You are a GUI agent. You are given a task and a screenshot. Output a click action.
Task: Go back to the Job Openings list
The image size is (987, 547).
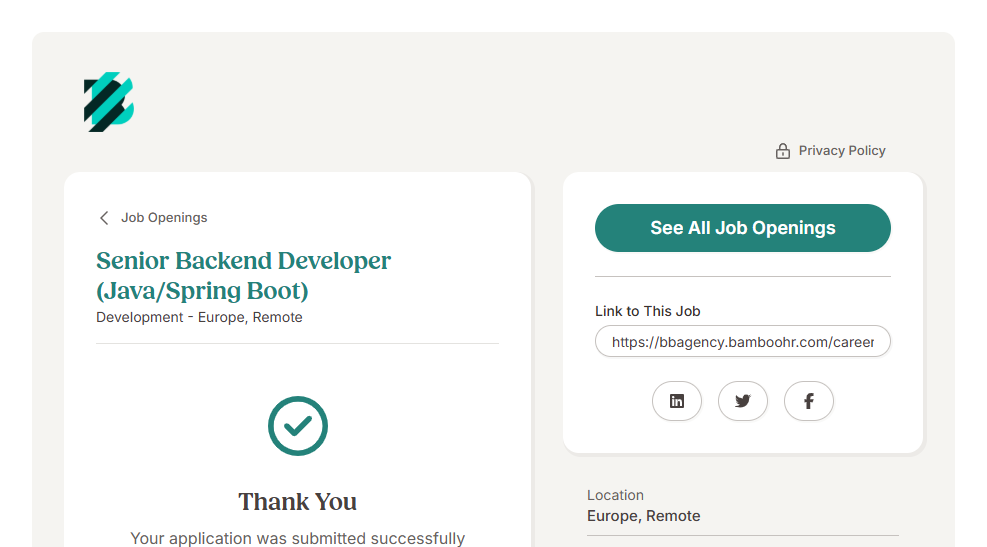164,218
